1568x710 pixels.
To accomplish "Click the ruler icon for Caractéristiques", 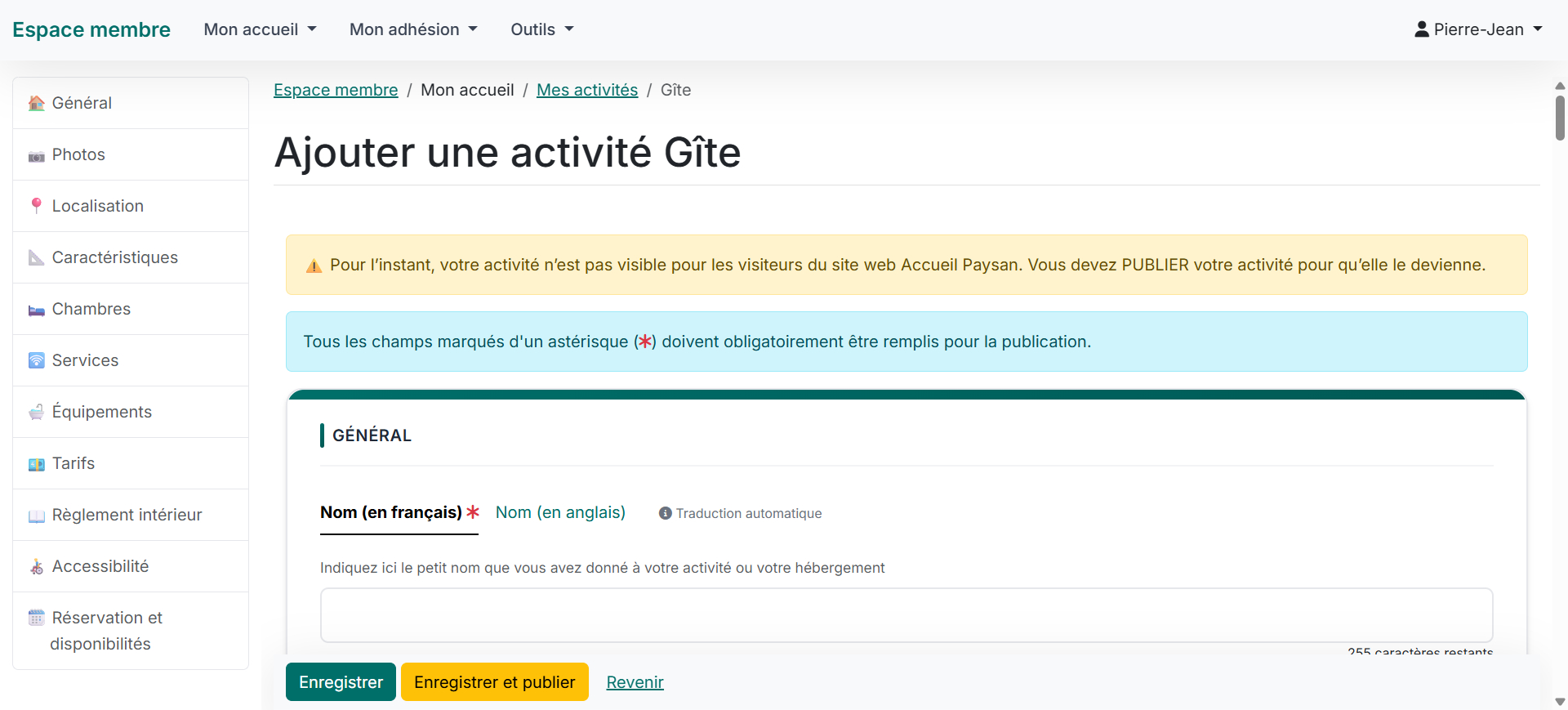I will [x=36, y=258].
